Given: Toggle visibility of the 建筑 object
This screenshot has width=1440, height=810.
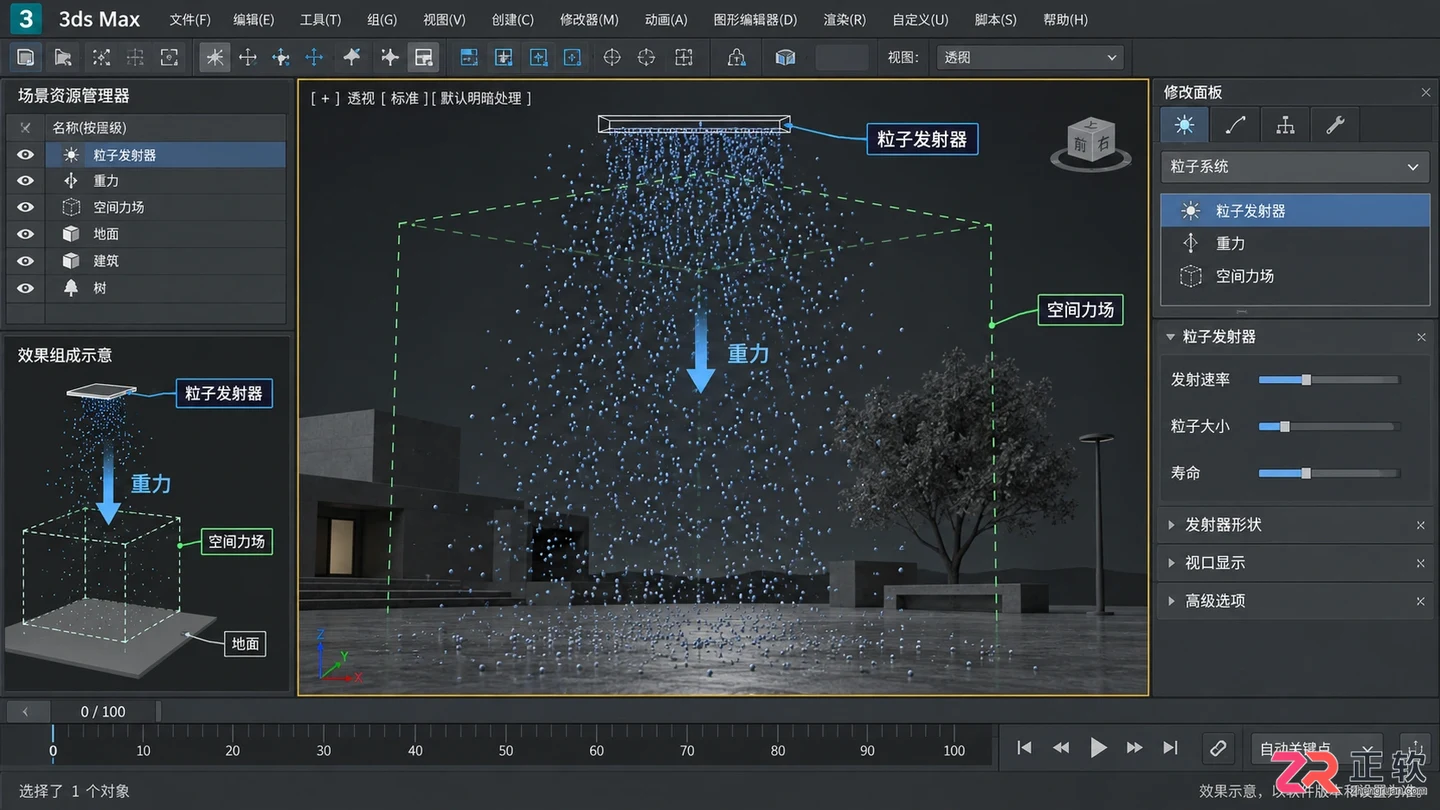Looking at the screenshot, I should [26, 261].
